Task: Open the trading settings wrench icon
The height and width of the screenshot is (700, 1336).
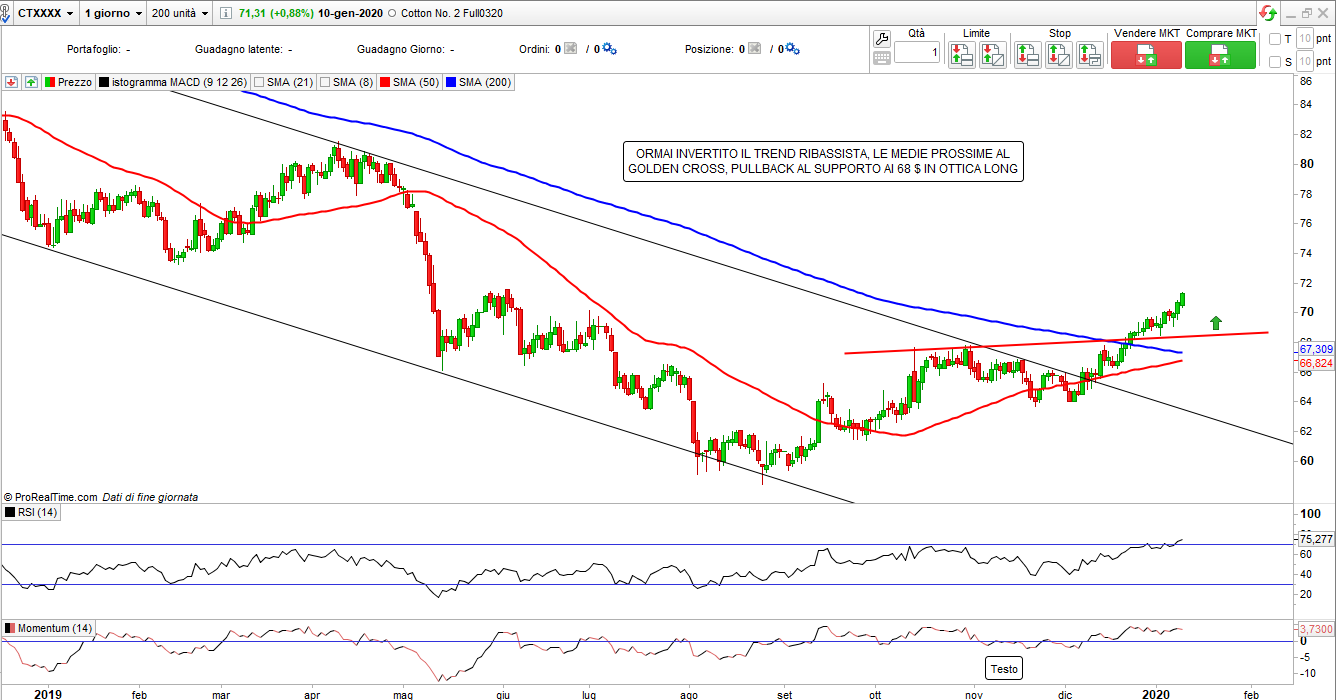Action: coord(881,39)
